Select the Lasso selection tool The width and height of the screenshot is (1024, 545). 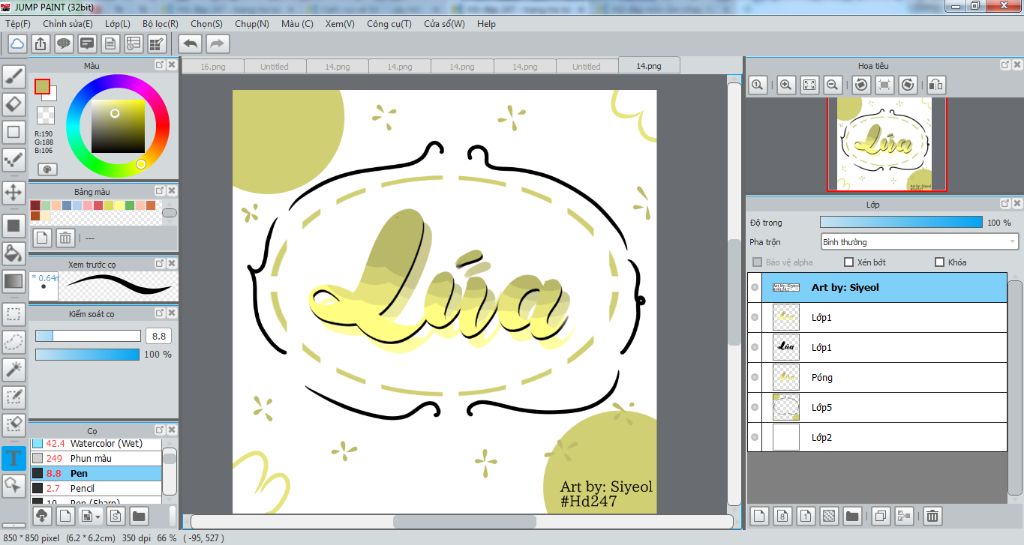point(14,341)
